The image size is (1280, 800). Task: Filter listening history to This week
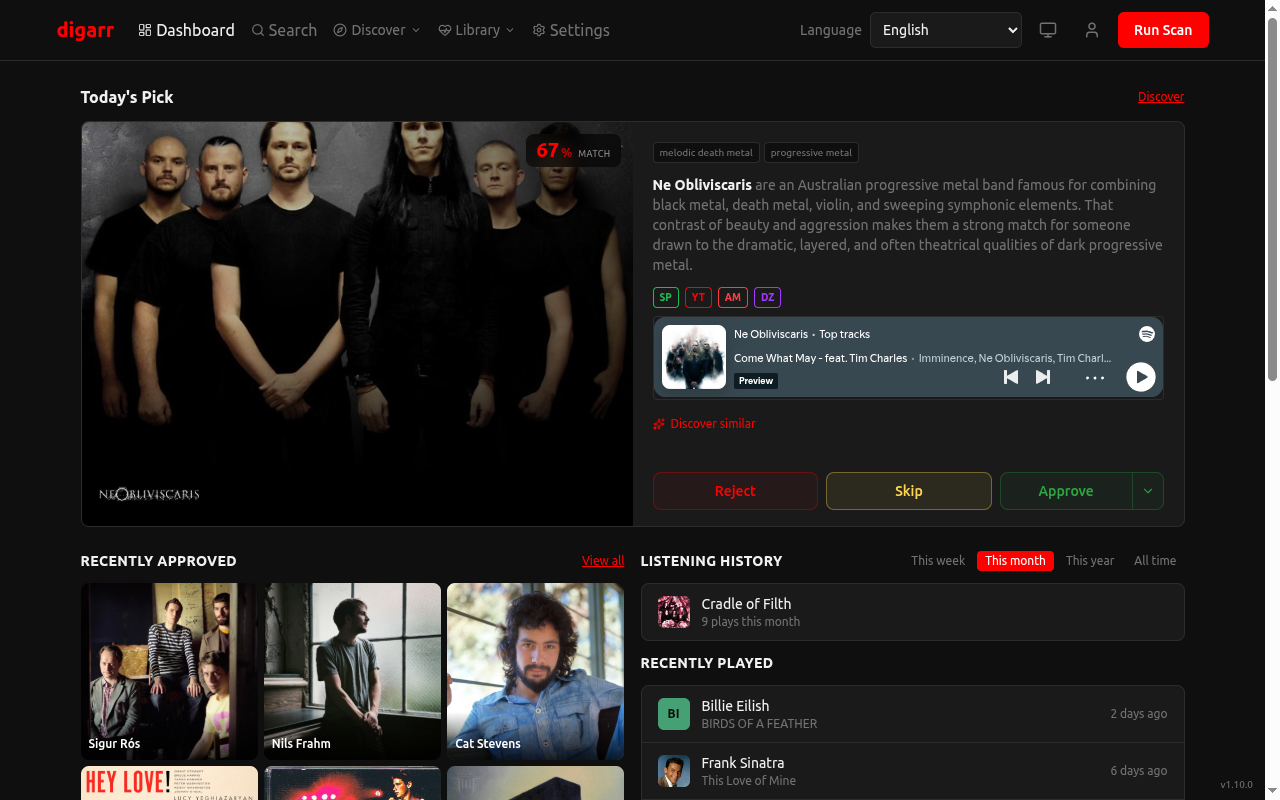938,561
